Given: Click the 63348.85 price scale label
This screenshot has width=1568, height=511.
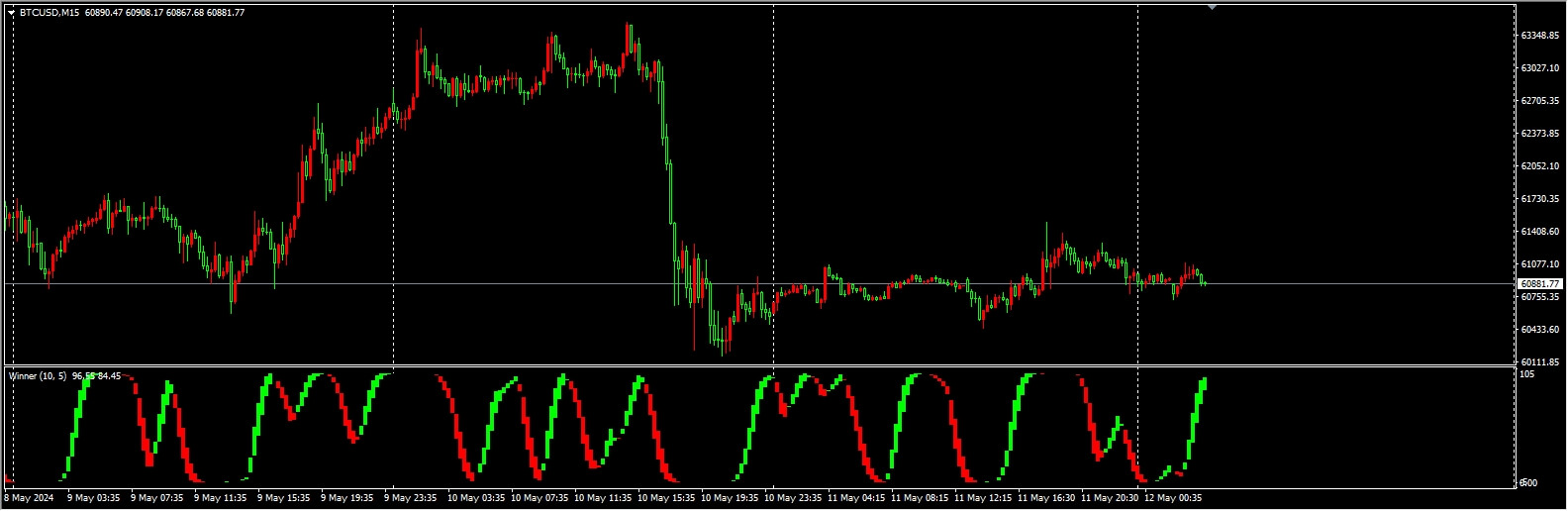Looking at the screenshot, I should [x=1540, y=36].
